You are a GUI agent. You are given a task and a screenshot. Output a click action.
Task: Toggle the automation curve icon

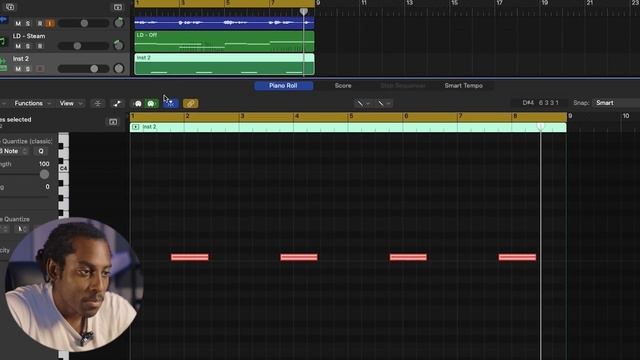click(x=117, y=104)
